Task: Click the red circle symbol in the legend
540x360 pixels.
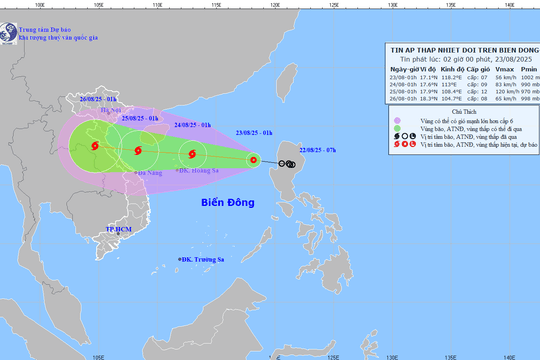Action: click(405, 144)
